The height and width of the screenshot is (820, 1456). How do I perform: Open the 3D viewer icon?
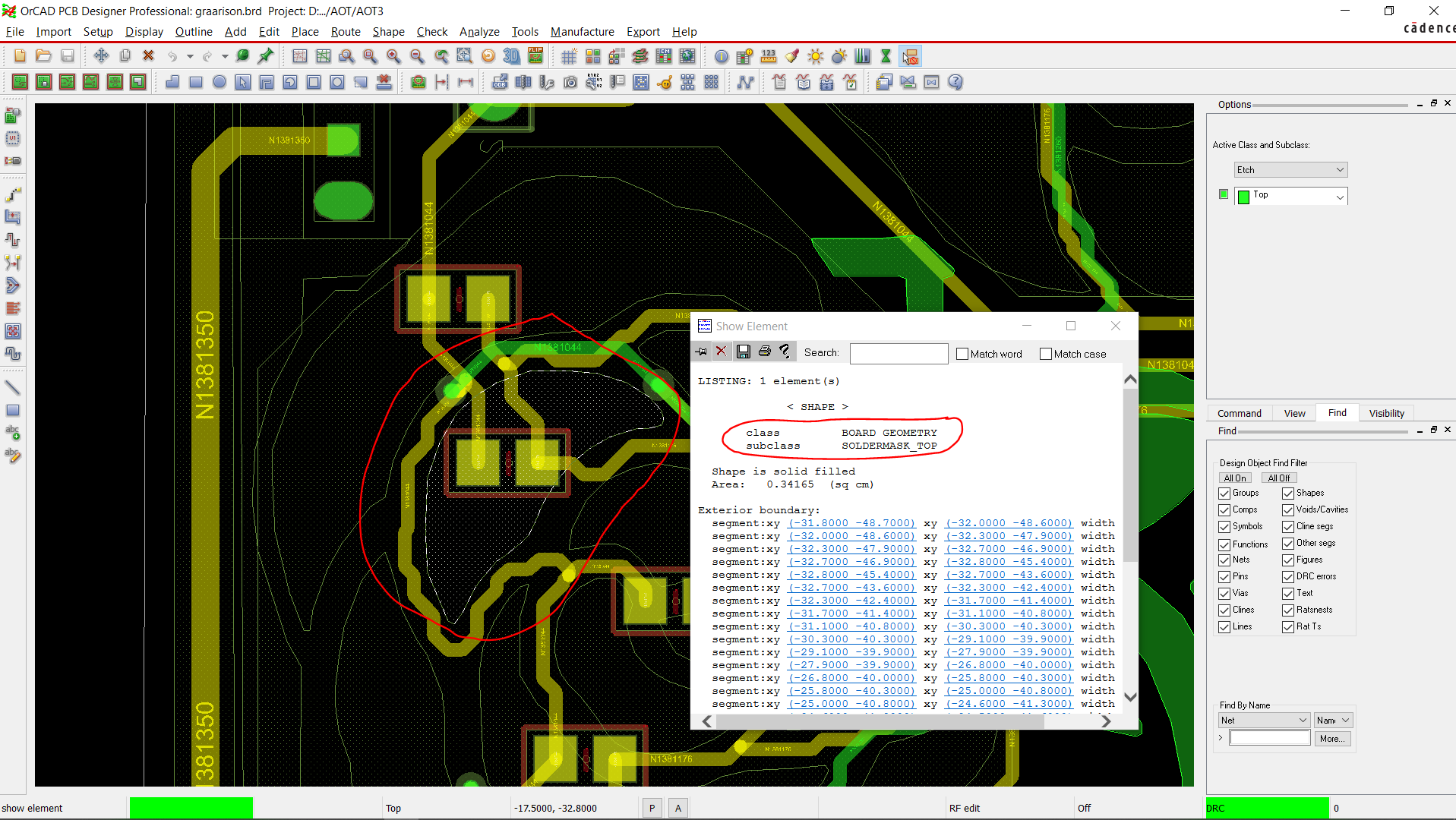[x=512, y=56]
